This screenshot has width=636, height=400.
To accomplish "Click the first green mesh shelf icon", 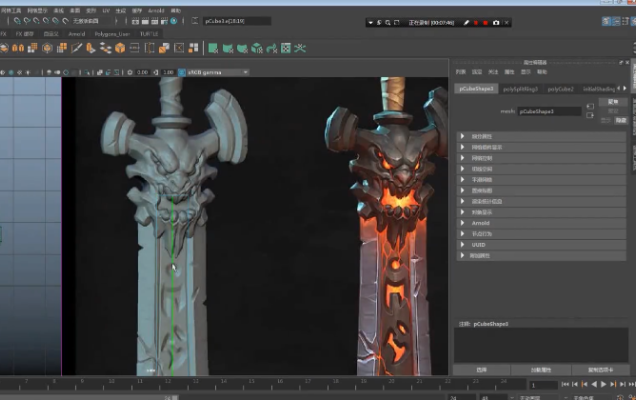I will coord(213,47).
